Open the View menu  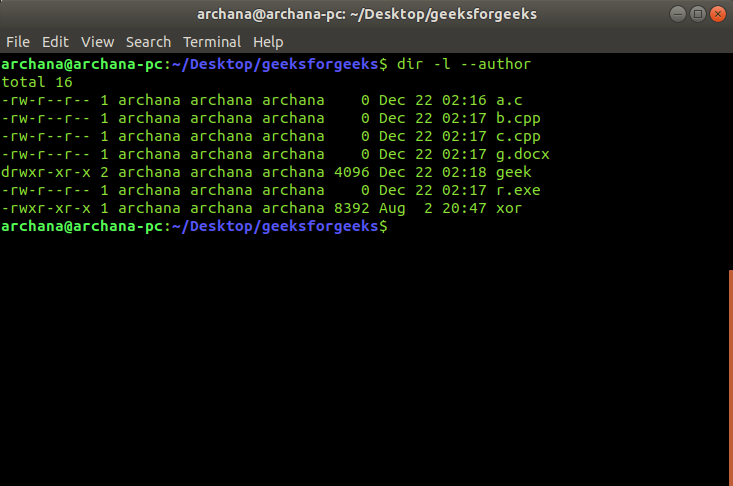tap(97, 42)
